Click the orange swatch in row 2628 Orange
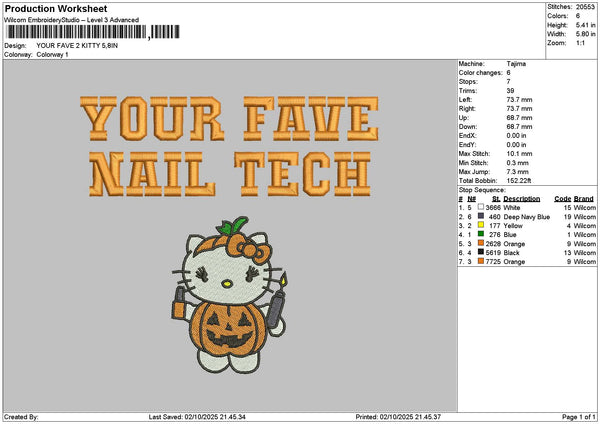Viewport: 600px width, 424px height. click(481, 243)
